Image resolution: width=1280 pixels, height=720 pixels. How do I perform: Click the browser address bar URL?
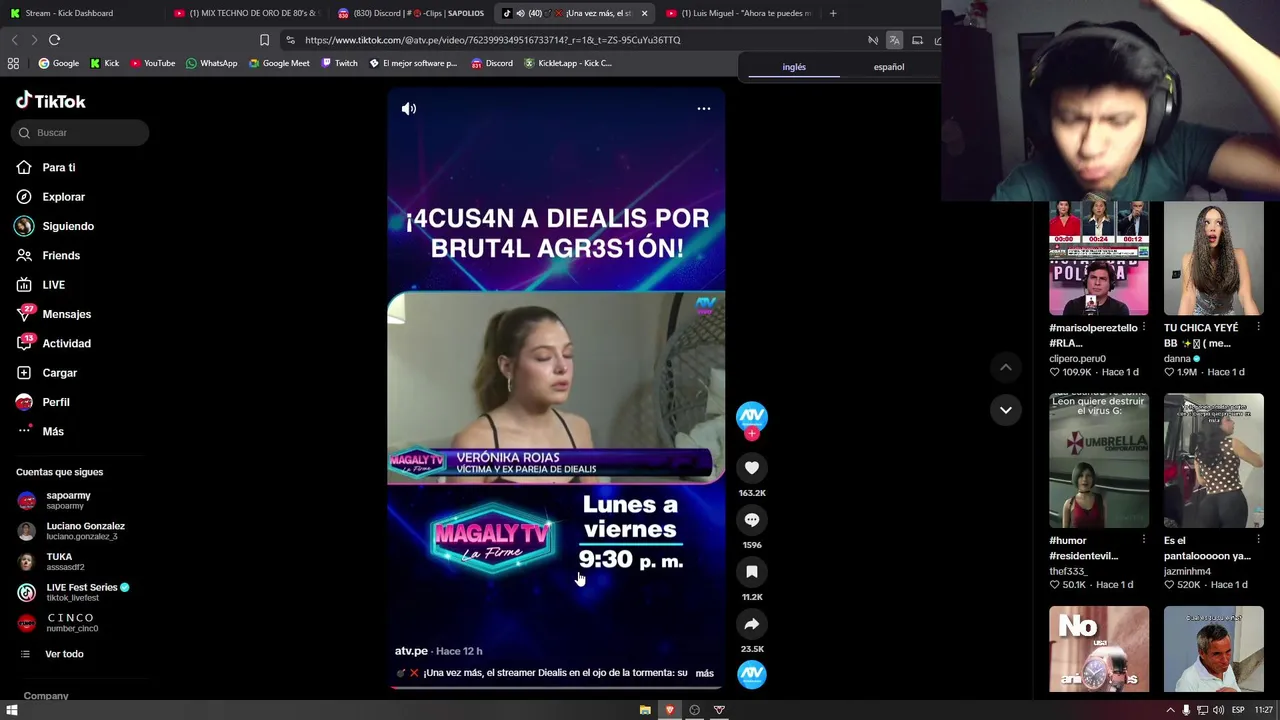click(492, 40)
